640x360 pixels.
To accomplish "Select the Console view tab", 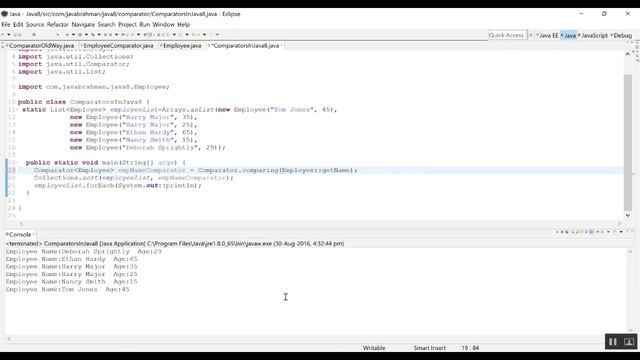I will [x=20, y=235].
